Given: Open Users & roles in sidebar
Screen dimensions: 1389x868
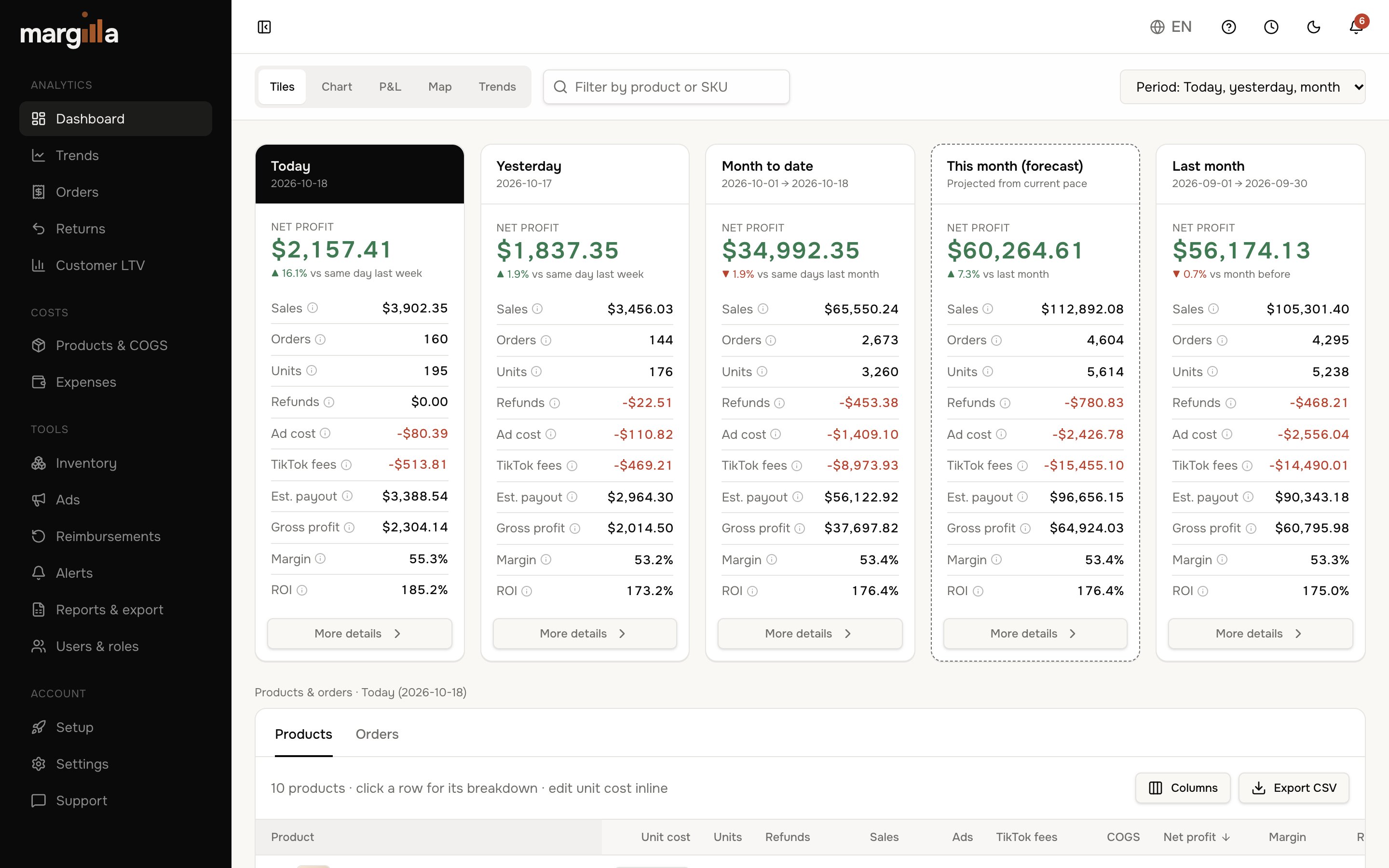Looking at the screenshot, I should pyautogui.click(x=115, y=646).
